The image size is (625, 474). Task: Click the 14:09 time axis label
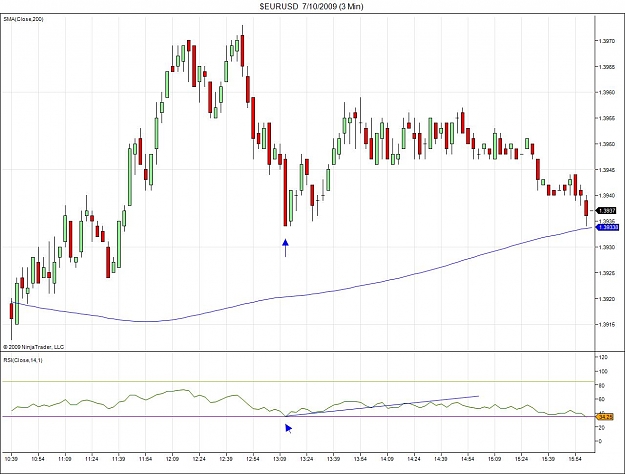[x=387, y=459]
